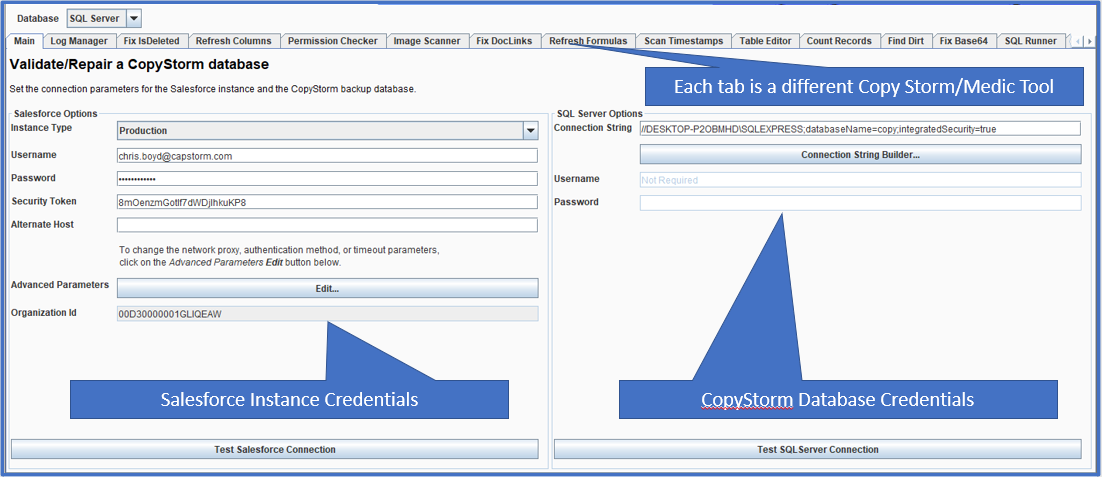Click the Alternate Host field

[328, 225]
